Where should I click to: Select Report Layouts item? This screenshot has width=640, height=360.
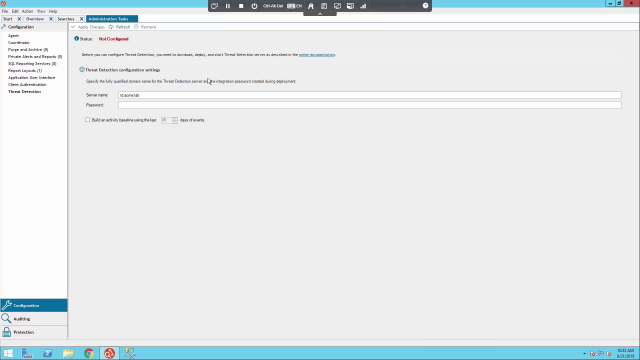25,71
